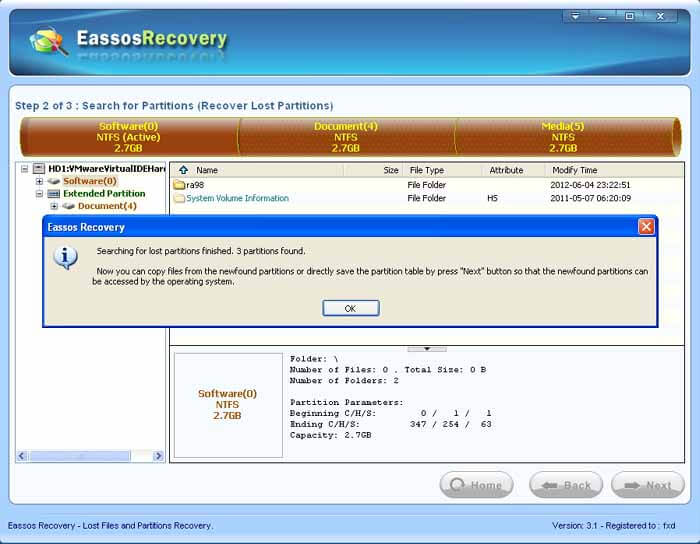
Task: Click the 'Ending C/H/S' line
Action: click(x=391, y=424)
